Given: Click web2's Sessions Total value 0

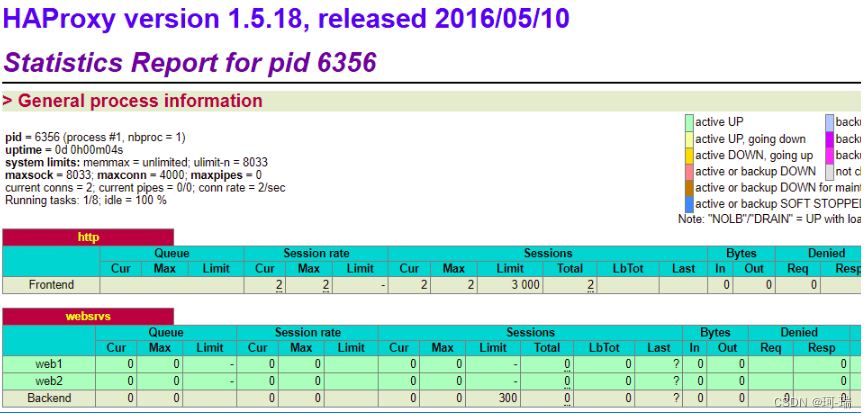Looking at the screenshot, I should pyautogui.click(x=567, y=382).
